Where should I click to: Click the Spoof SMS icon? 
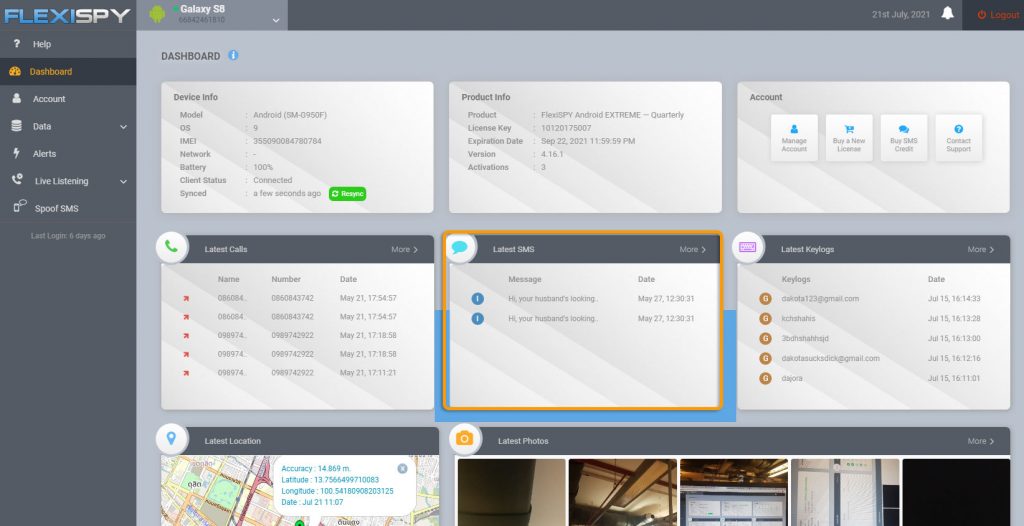[20, 207]
